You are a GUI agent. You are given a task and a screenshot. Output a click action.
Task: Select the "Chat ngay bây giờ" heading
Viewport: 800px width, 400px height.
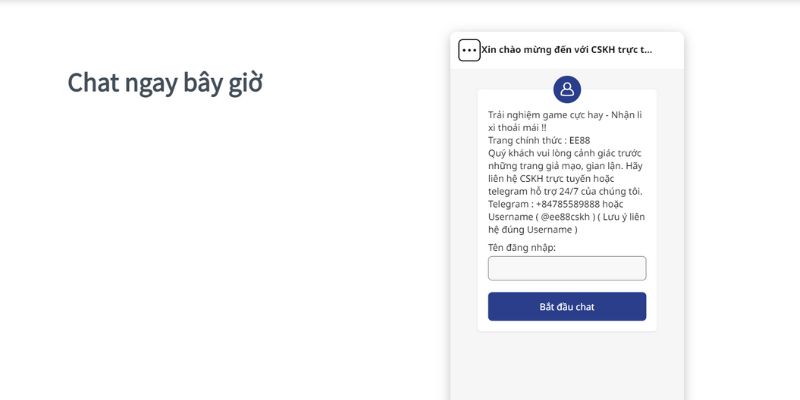pyautogui.click(x=165, y=83)
